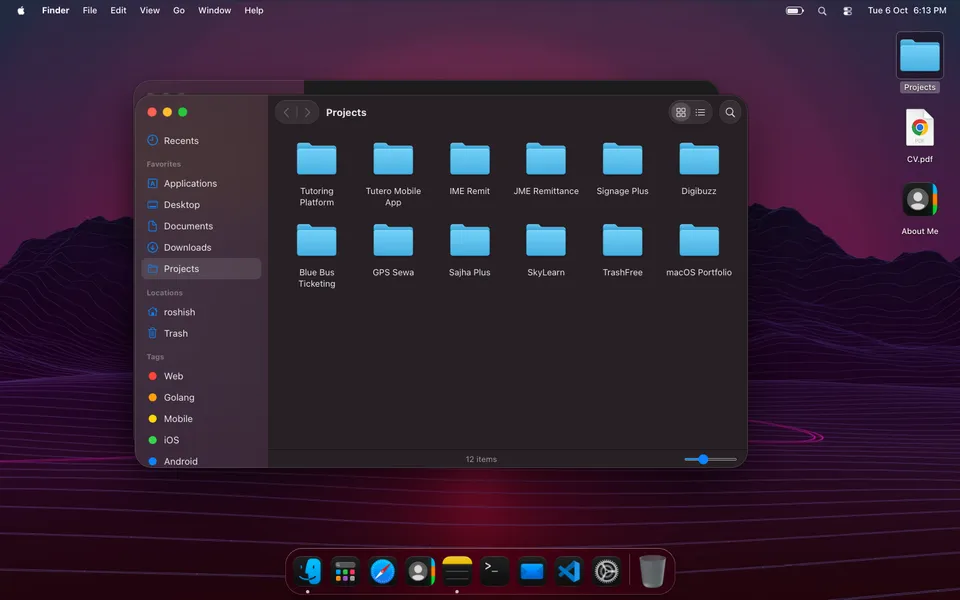
Task: Select Recents in the sidebar
Action: [x=201, y=141]
